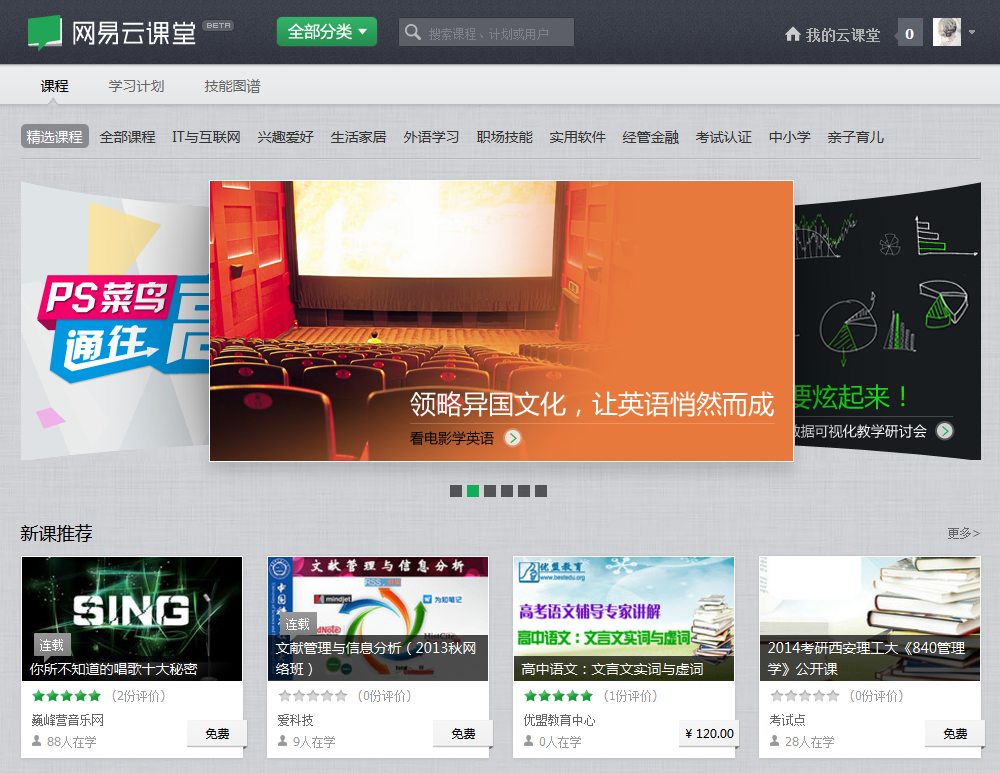Open the data visualization banner on right

pos(887,321)
